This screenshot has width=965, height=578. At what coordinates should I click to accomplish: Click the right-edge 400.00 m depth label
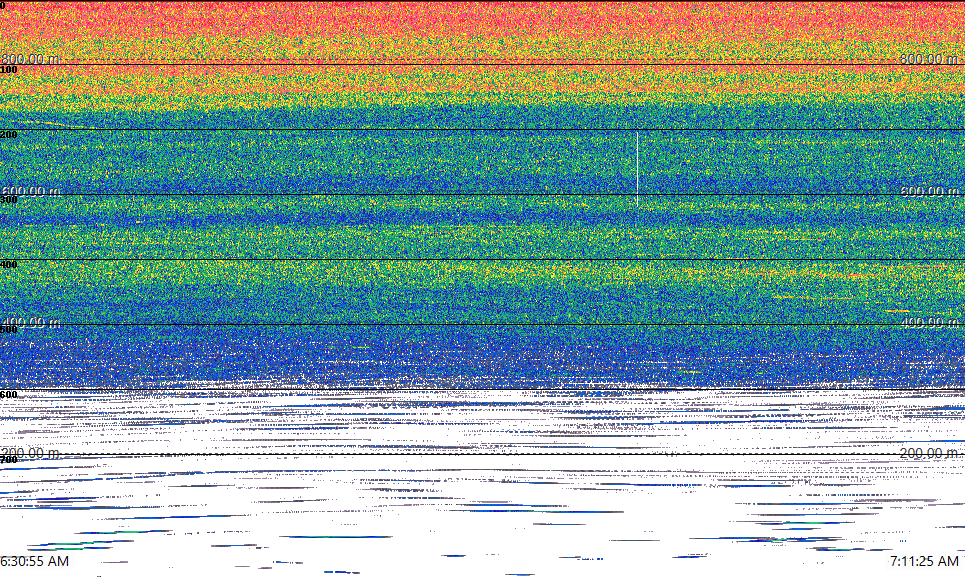[929, 322]
